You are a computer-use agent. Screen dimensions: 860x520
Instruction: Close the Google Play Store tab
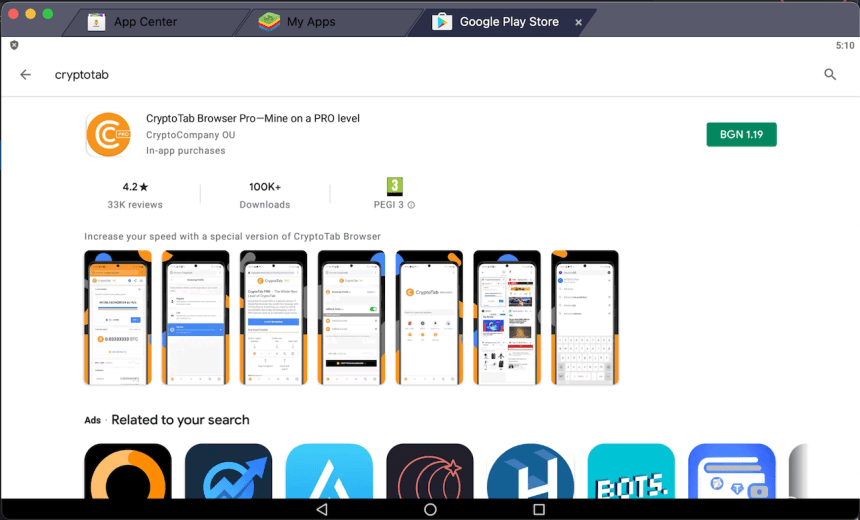point(578,22)
